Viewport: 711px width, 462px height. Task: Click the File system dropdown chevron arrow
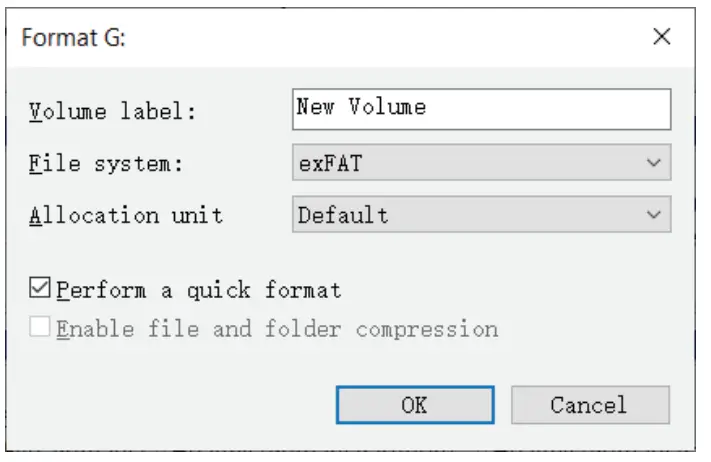point(654,162)
